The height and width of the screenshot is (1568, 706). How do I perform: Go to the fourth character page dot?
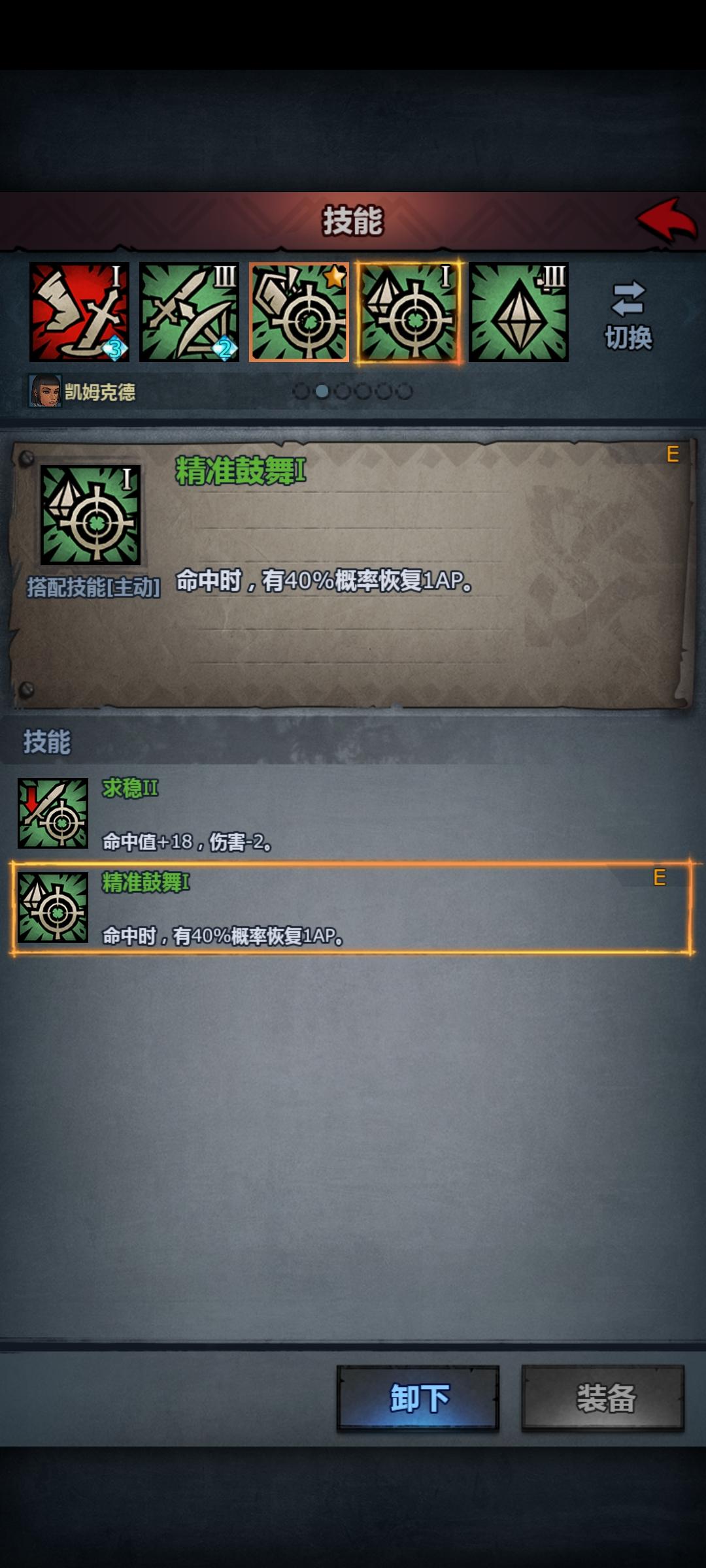pyautogui.click(x=363, y=391)
